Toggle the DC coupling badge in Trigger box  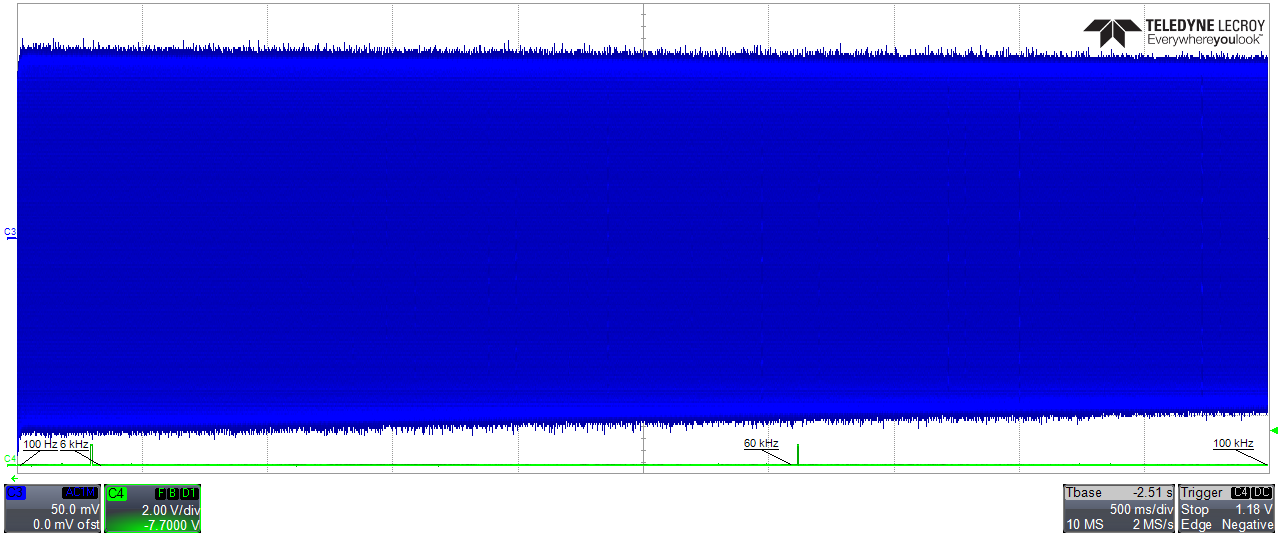pos(1263,493)
